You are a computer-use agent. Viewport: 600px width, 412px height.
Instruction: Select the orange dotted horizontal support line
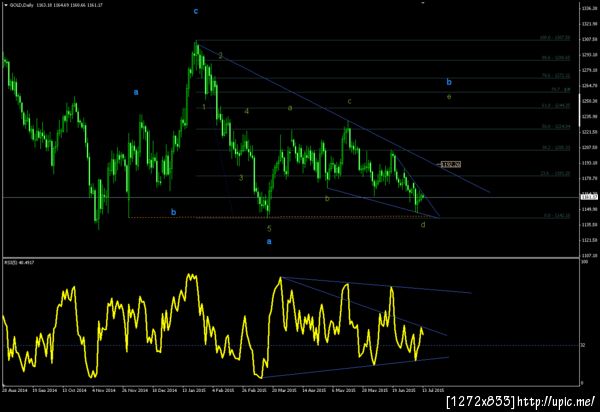point(283,217)
